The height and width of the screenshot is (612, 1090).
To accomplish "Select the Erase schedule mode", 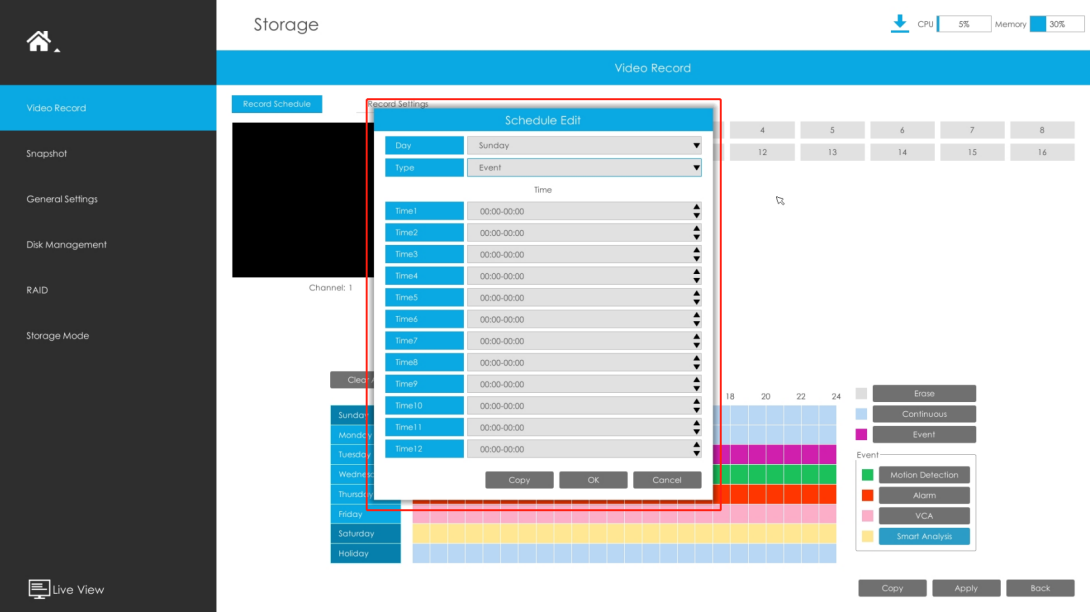I will point(924,394).
